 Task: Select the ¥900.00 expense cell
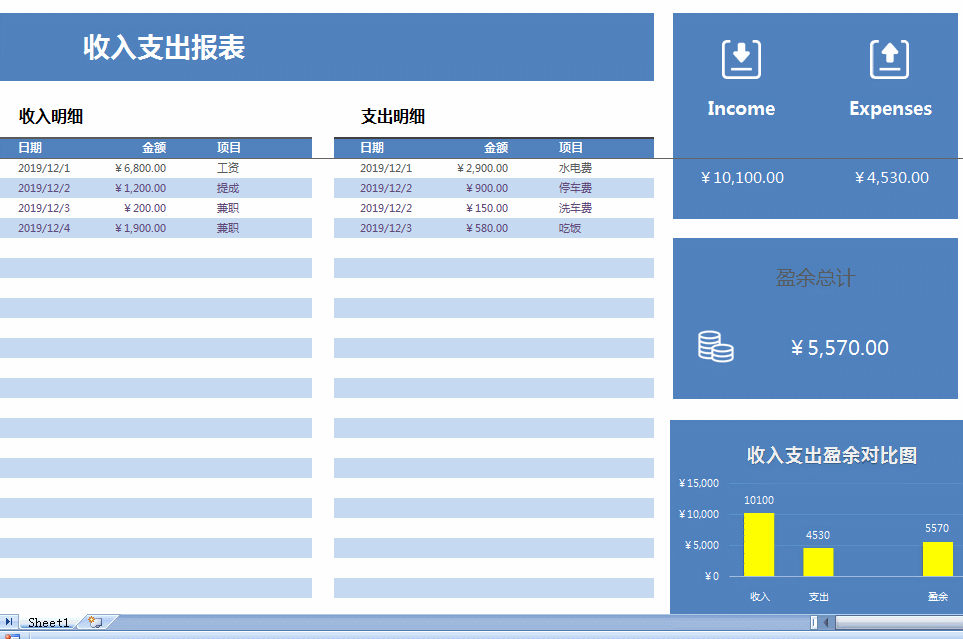tap(487, 188)
